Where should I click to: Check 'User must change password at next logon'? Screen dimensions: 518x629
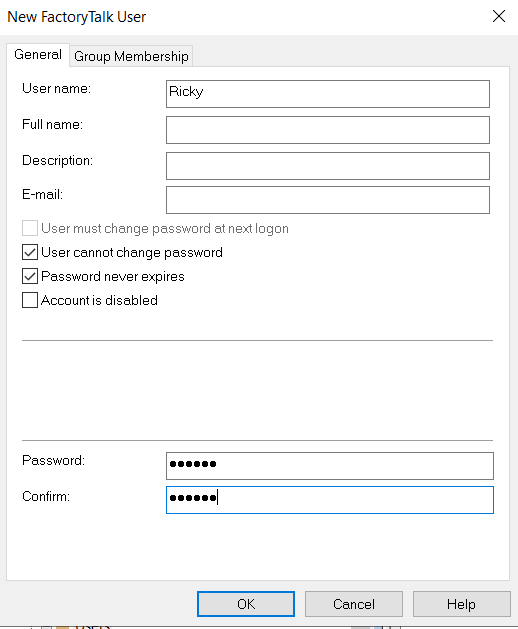click(30, 228)
